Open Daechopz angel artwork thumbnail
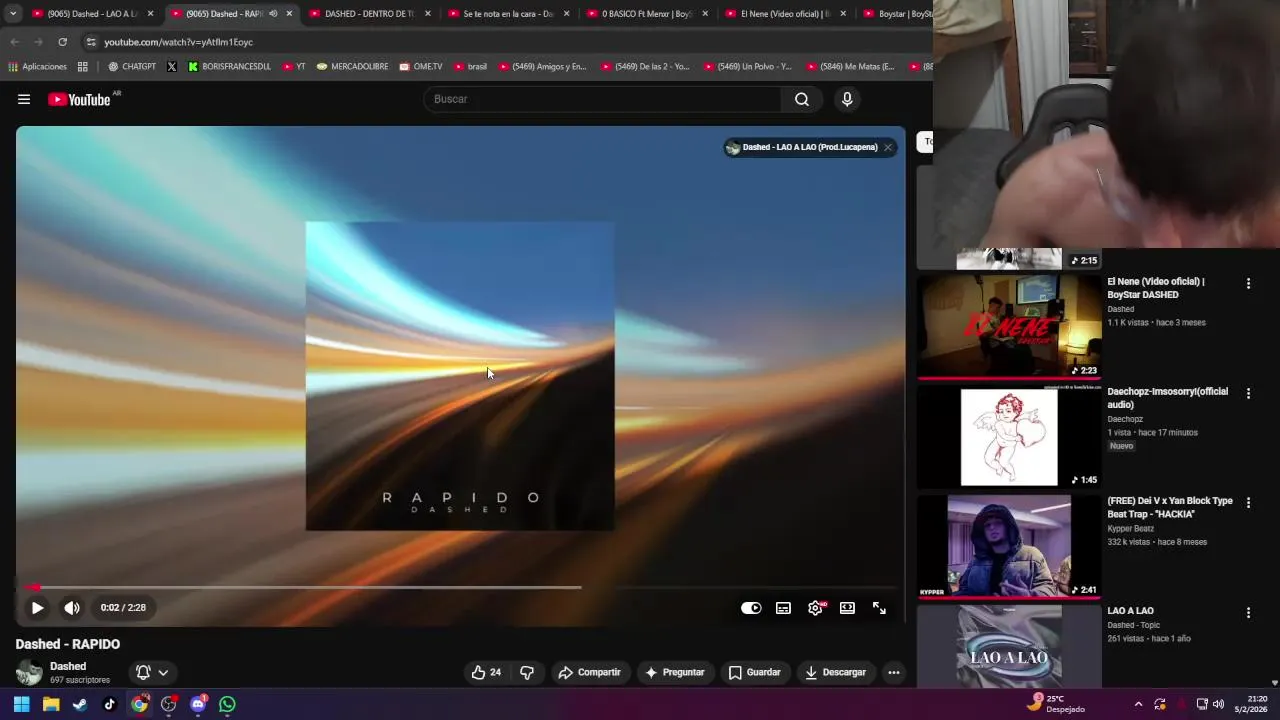This screenshot has height=720, width=1280. pos(1009,437)
